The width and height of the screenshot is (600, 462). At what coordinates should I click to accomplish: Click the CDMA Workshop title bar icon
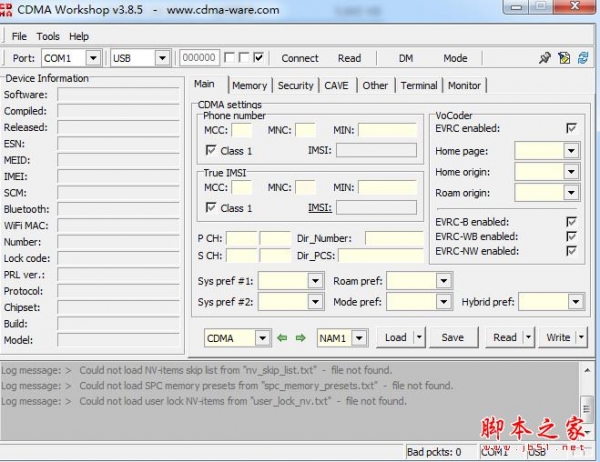(x=6, y=10)
